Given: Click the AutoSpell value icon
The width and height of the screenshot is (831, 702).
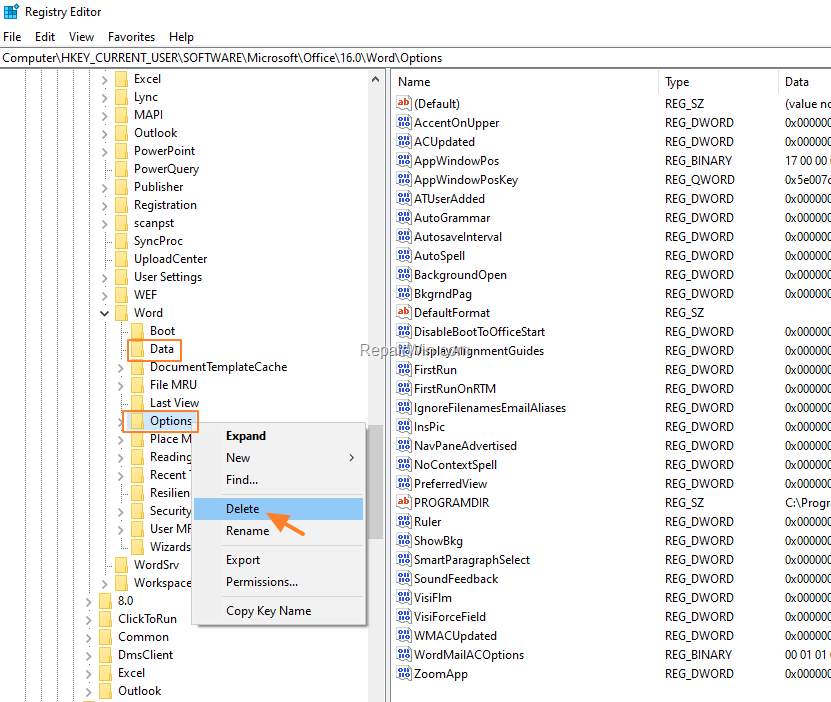Looking at the screenshot, I should click(404, 255).
